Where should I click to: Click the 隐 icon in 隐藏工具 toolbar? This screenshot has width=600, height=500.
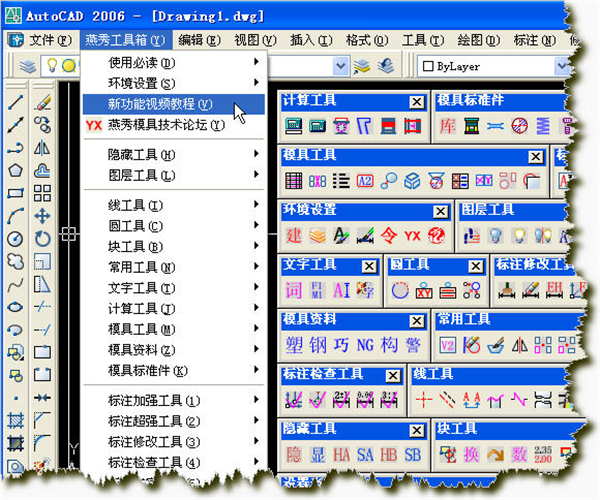click(293, 454)
